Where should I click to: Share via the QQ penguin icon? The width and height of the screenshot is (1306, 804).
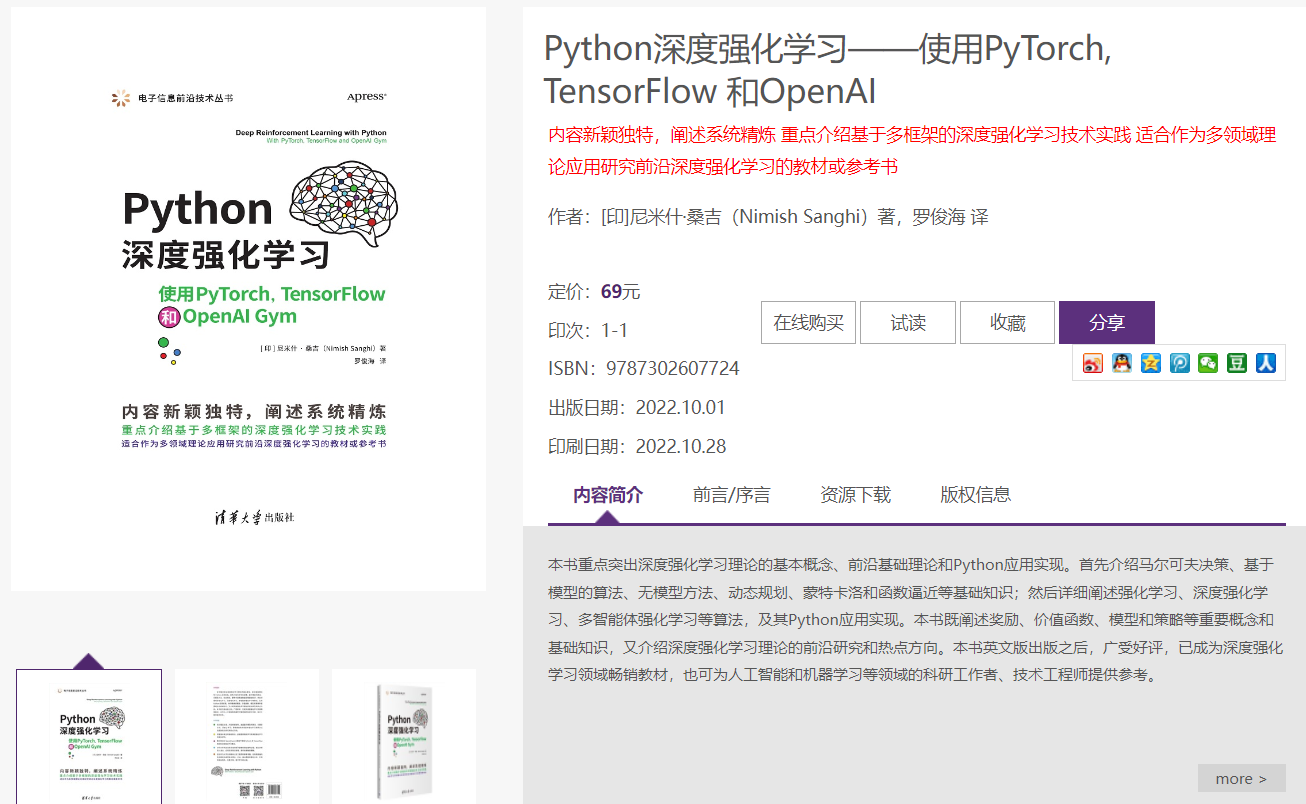tap(1122, 363)
